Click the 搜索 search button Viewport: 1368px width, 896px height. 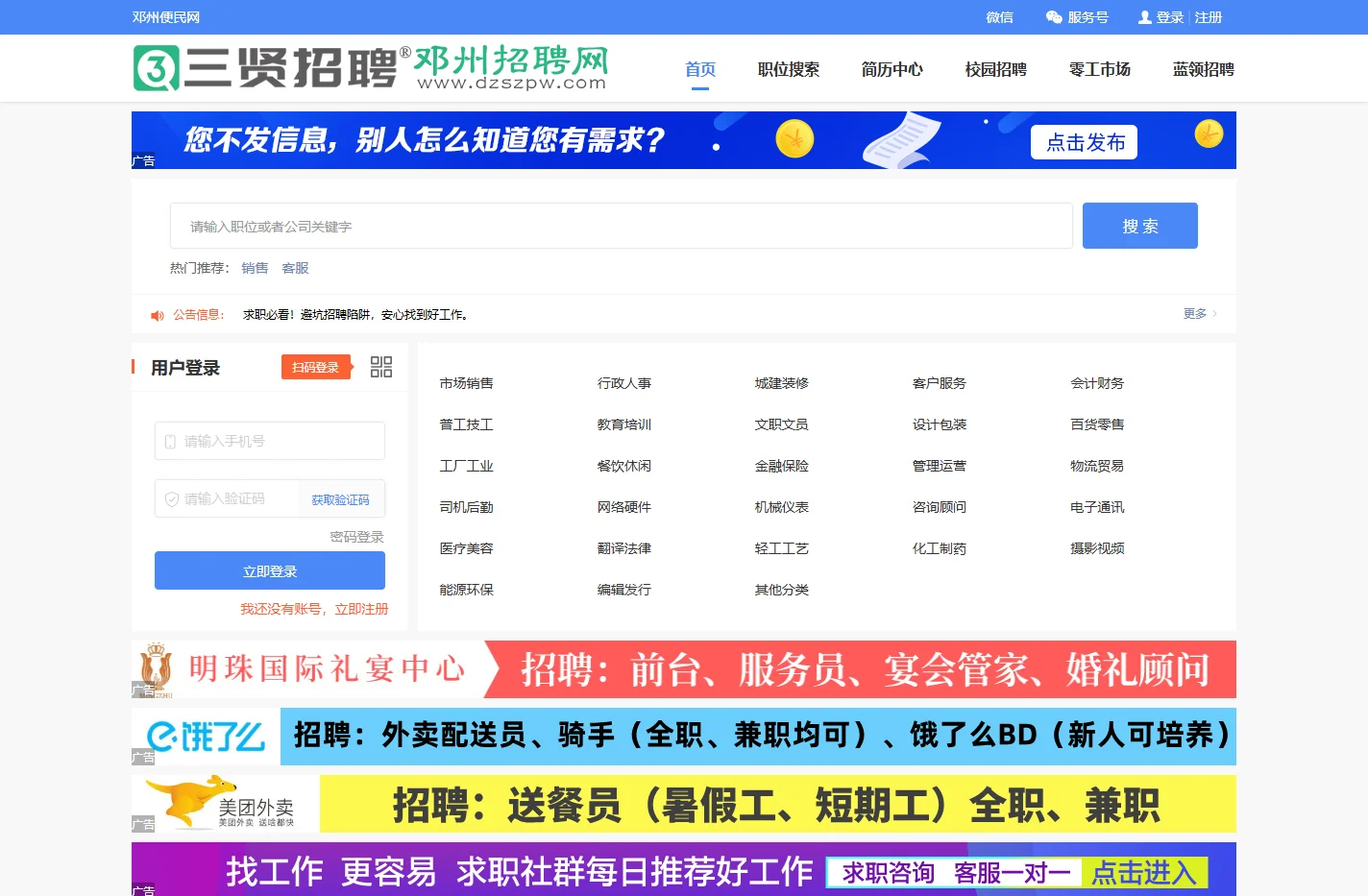[1140, 226]
